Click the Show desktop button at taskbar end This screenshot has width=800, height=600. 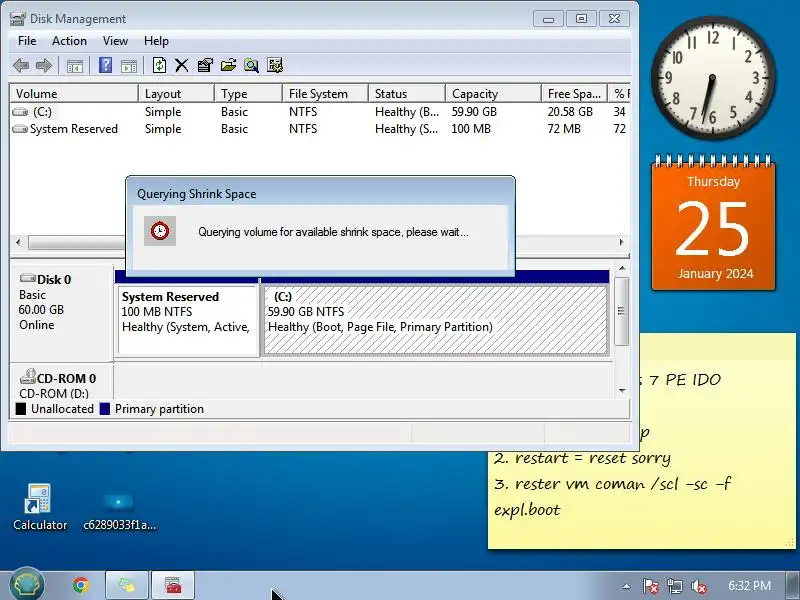pos(794,585)
